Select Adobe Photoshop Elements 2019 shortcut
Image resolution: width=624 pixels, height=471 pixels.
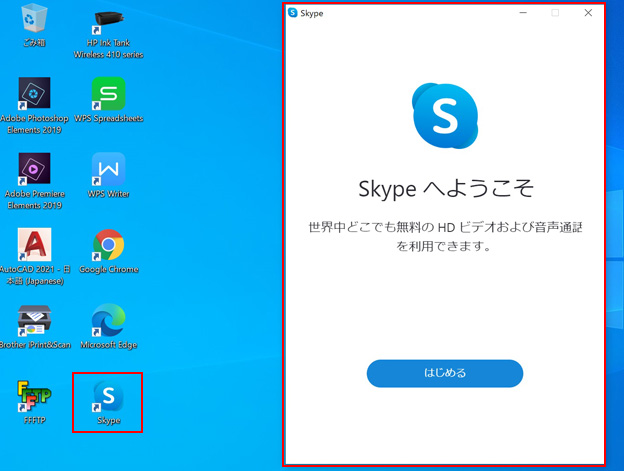coord(34,95)
